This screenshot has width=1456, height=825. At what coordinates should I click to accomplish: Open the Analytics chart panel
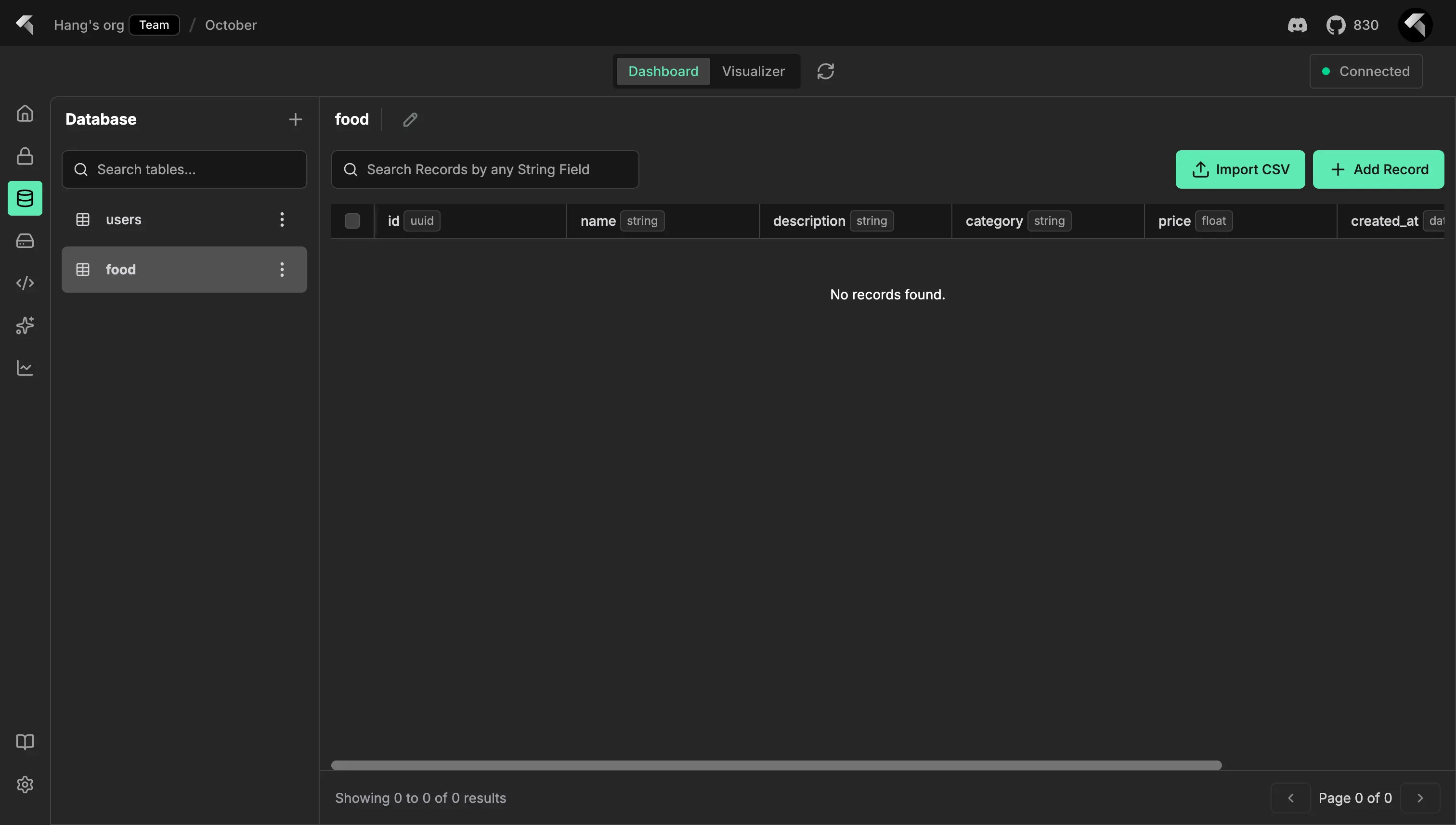tap(25, 367)
